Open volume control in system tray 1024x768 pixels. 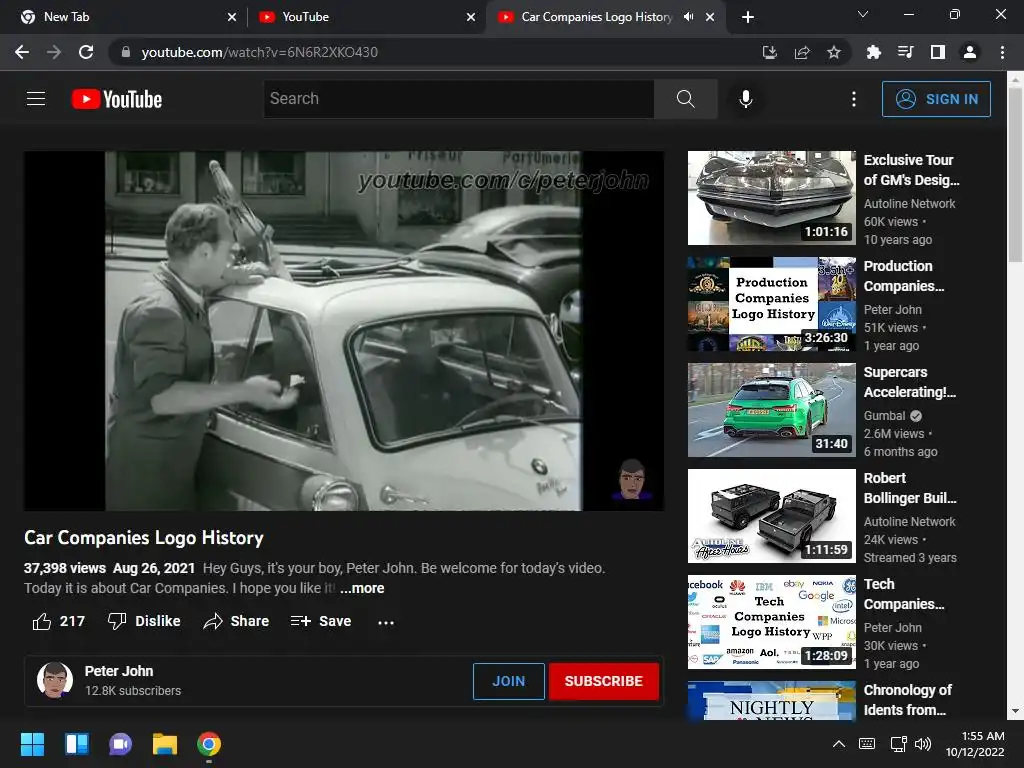point(923,744)
